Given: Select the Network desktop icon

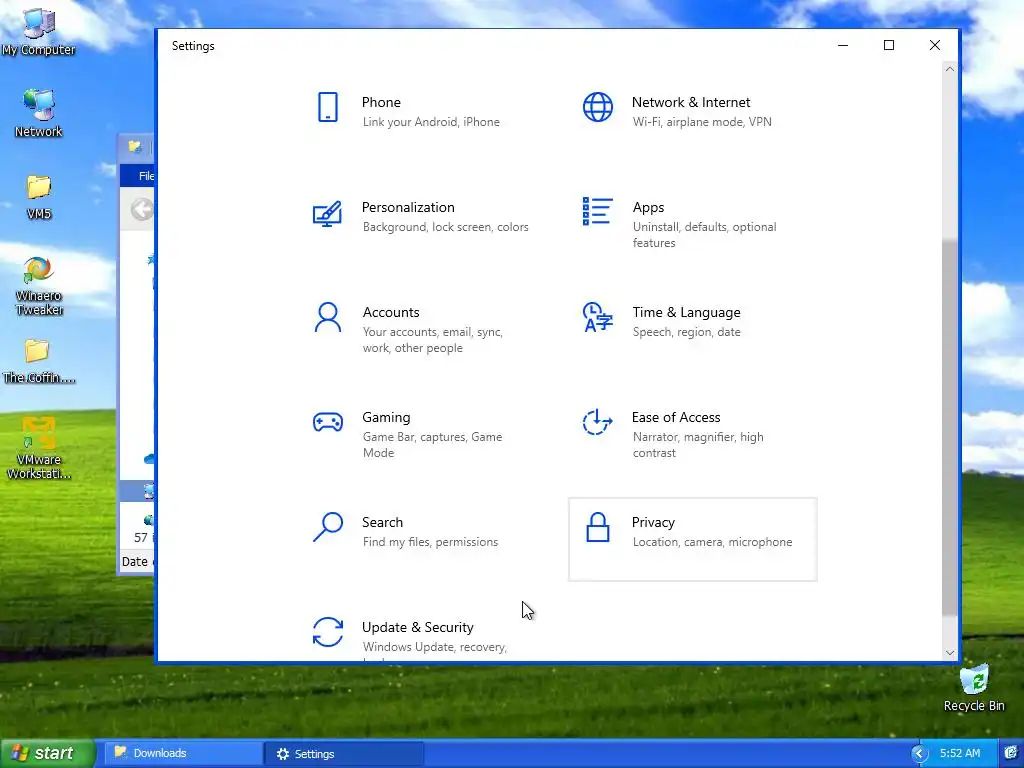Looking at the screenshot, I should (x=39, y=113).
